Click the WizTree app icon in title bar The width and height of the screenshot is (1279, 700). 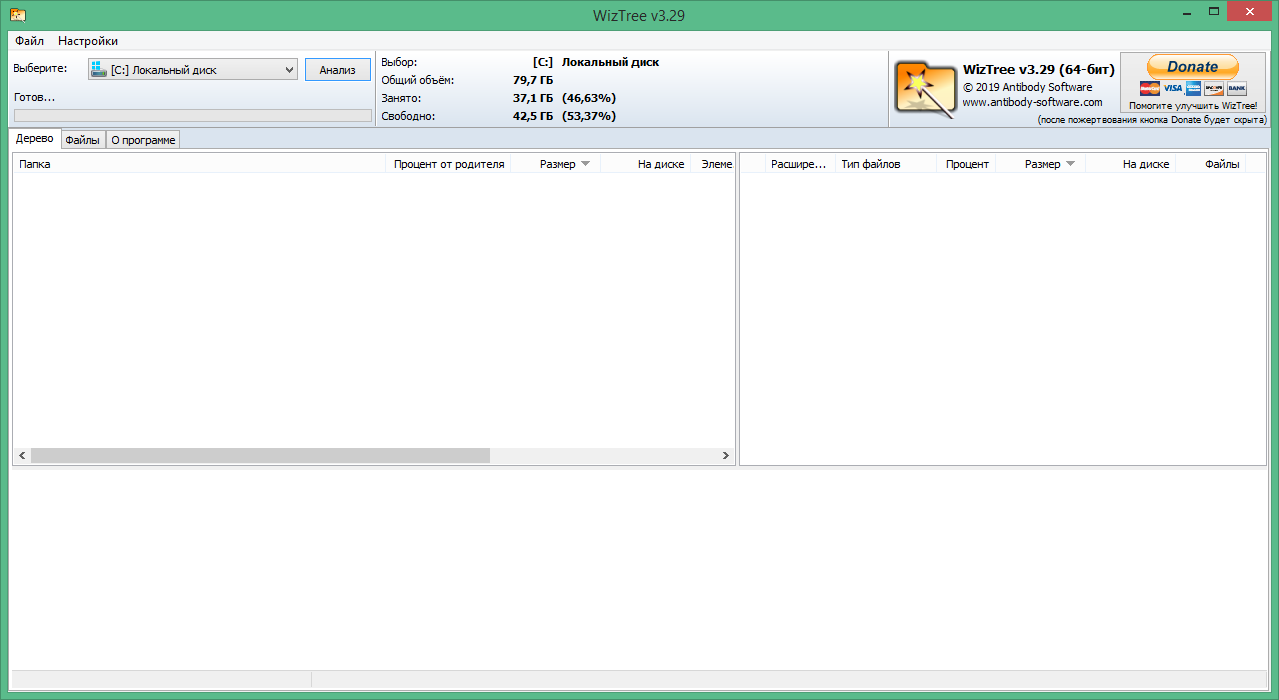[x=17, y=15]
